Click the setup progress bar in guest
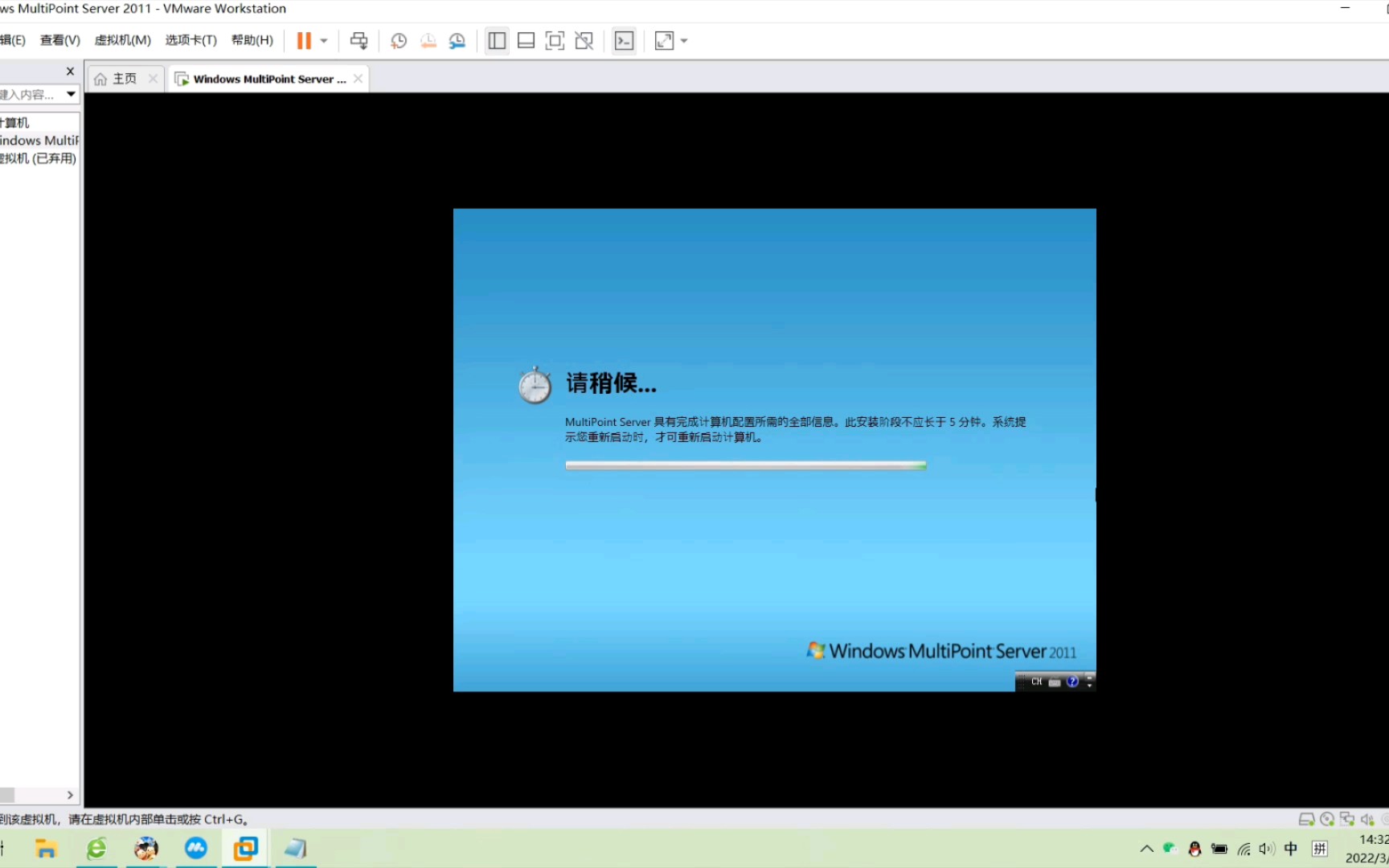 click(x=746, y=465)
